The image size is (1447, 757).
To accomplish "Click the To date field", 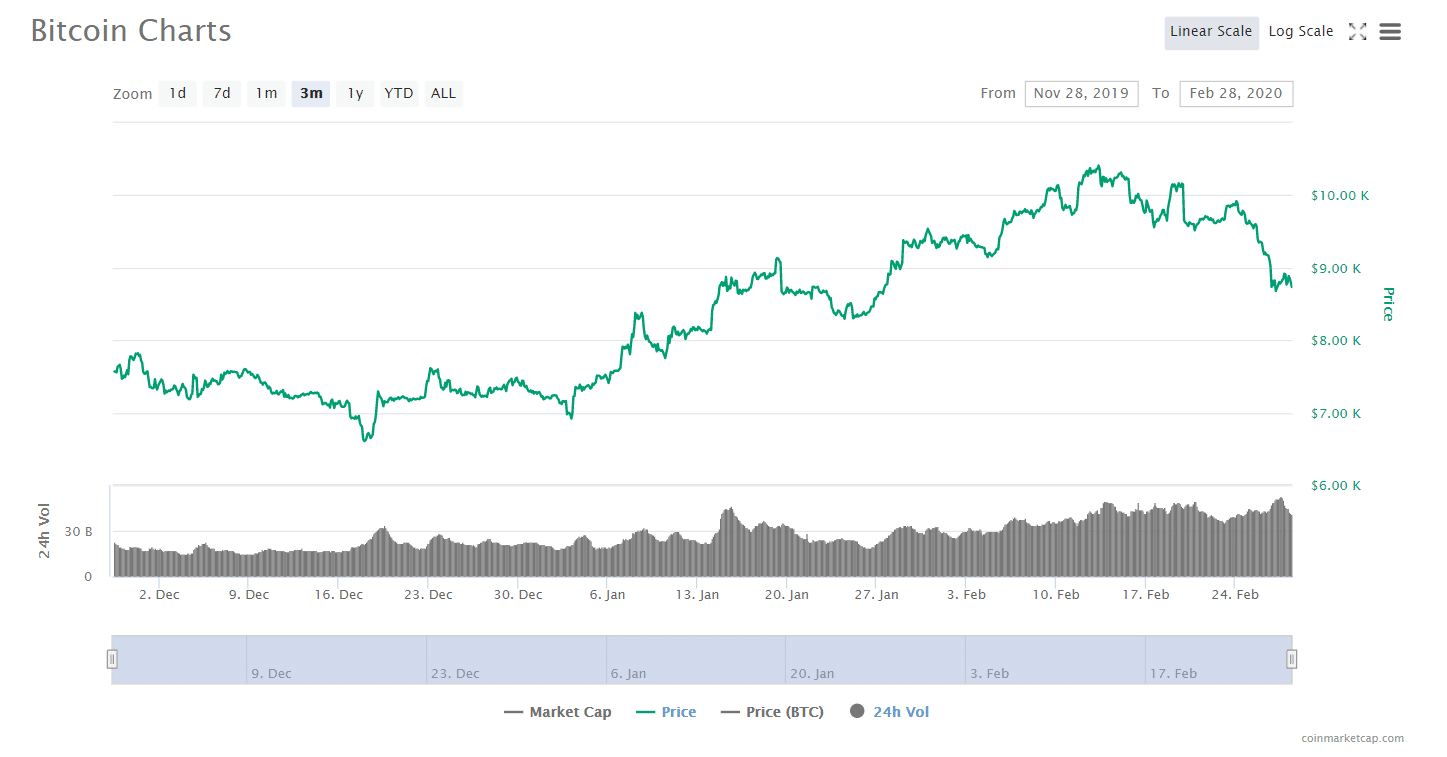I will coord(1236,94).
